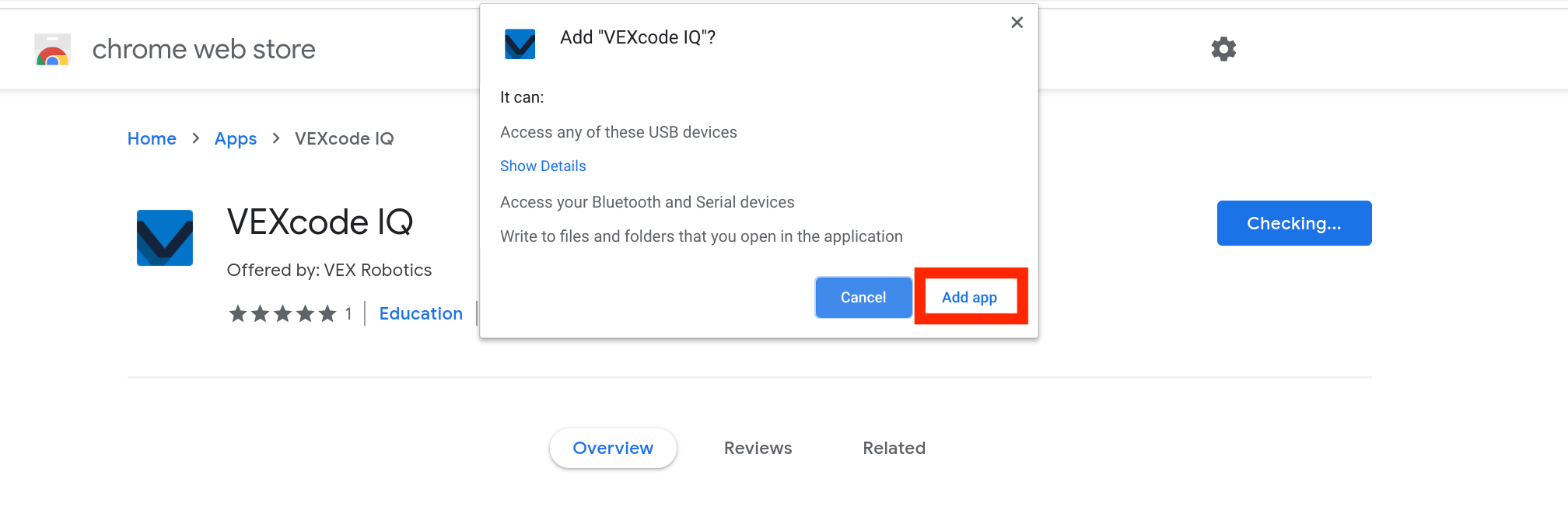Expand Show Details for USB devices
Viewport: 1568px width, 517px height.
click(543, 166)
